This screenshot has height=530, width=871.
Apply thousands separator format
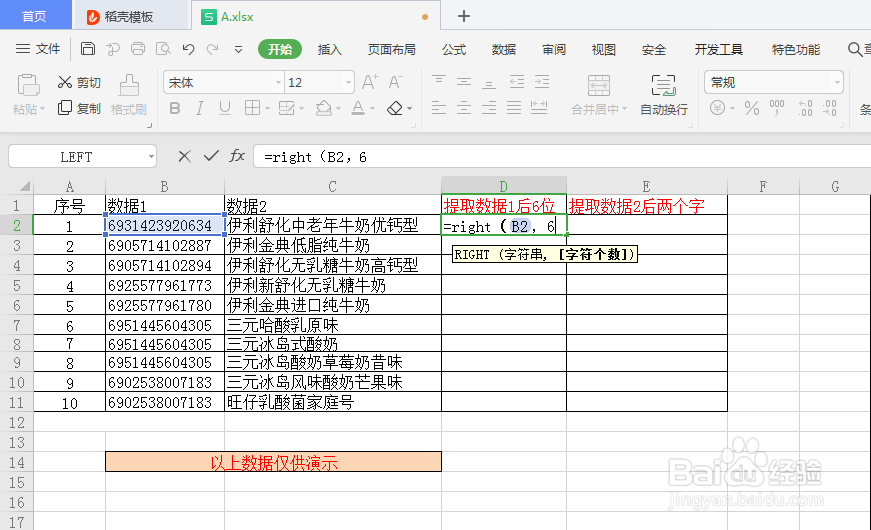pyautogui.click(x=777, y=108)
